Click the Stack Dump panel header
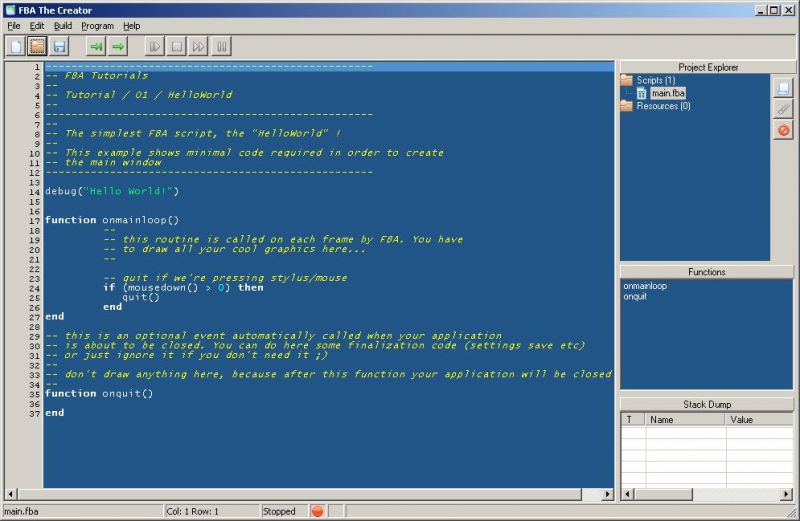This screenshot has width=800, height=521. [707, 405]
